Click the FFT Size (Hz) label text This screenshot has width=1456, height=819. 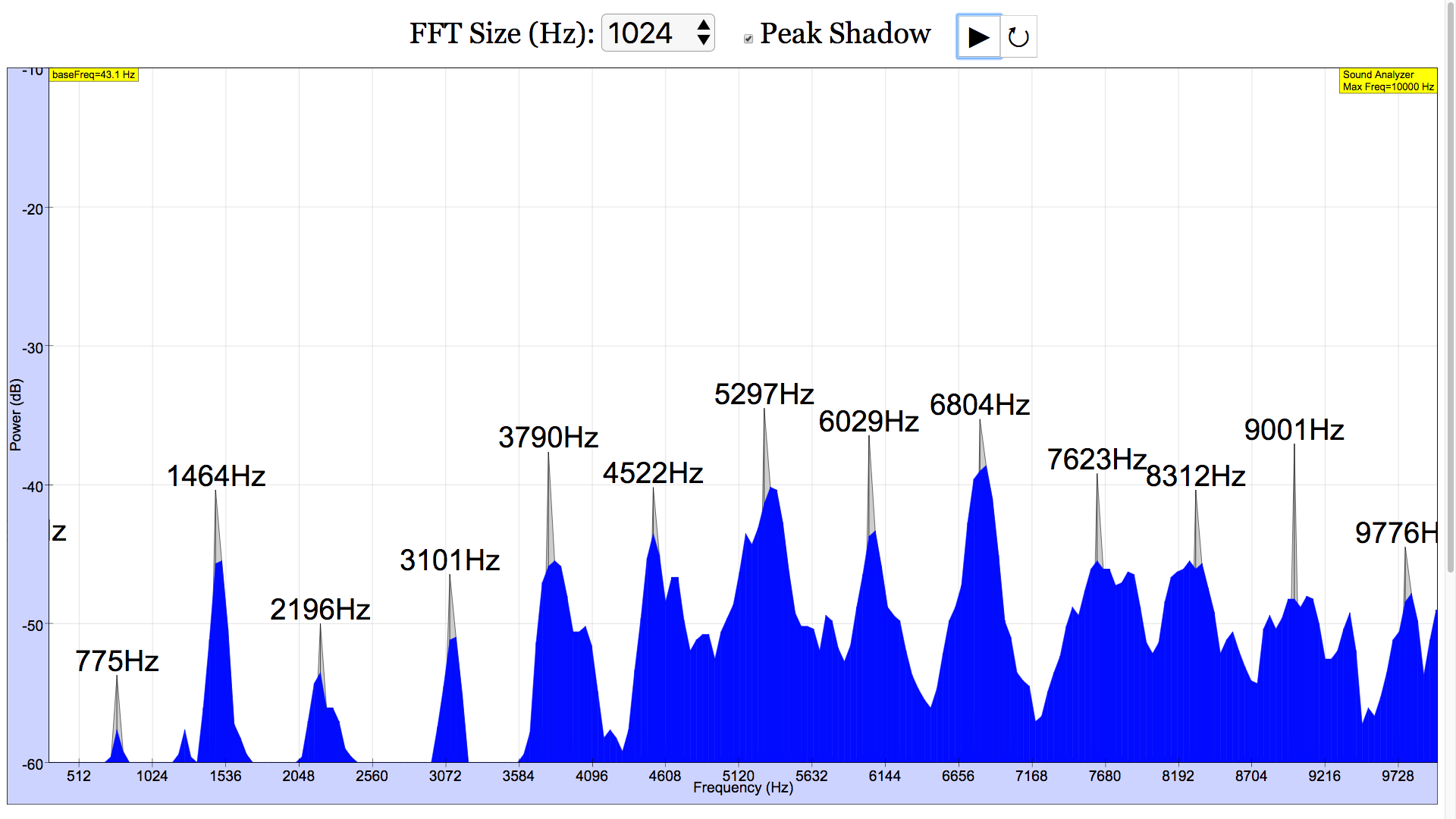click(501, 33)
